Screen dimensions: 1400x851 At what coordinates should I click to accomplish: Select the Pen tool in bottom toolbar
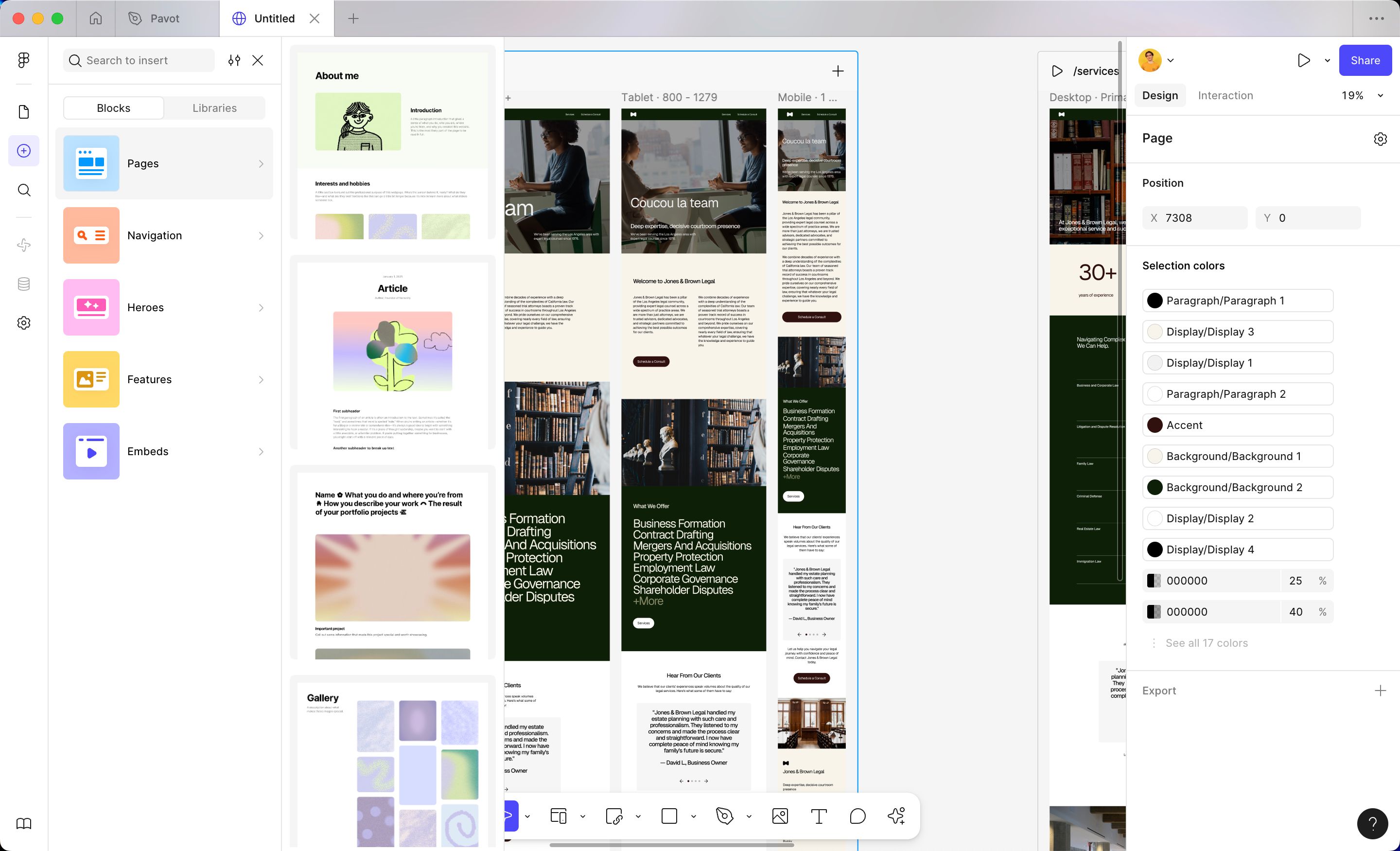click(724, 816)
